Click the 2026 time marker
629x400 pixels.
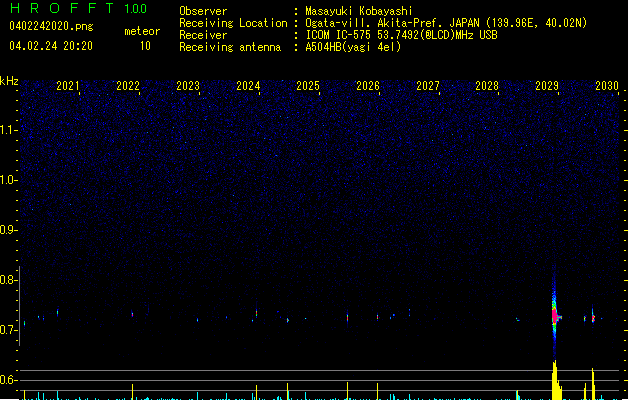pyautogui.click(x=368, y=86)
